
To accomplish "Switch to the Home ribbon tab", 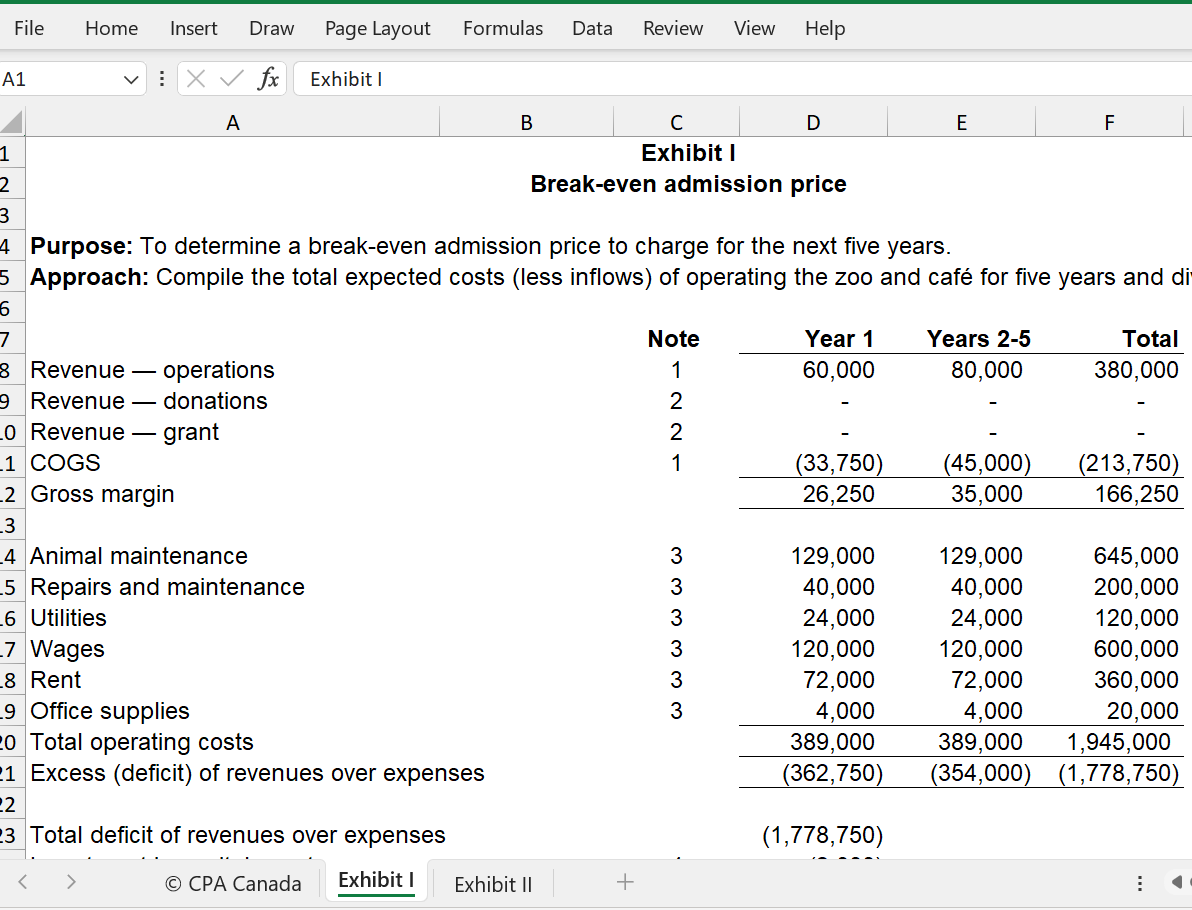I will 111,28.
